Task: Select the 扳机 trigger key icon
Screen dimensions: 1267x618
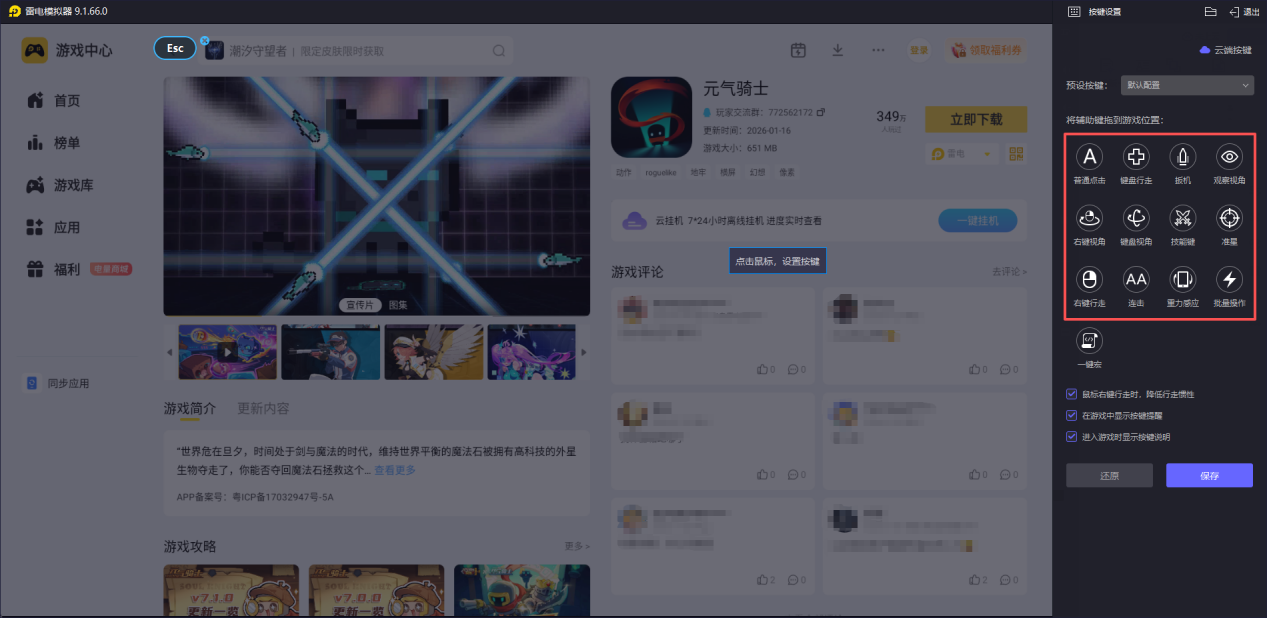Action: pyautogui.click(x=1183, y=157)
